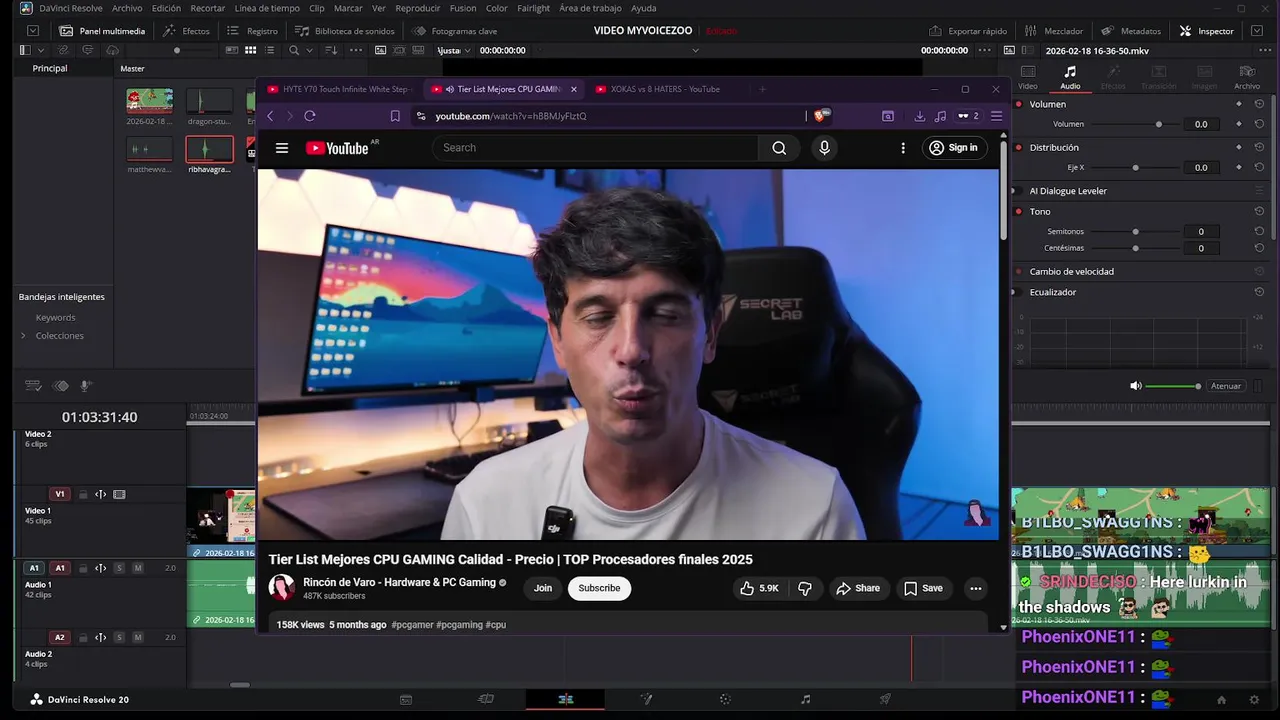The image size is (1280, 720).
Task: Solo the Audio 1 track
Action: pyautogui.click(x=119, y=568)
